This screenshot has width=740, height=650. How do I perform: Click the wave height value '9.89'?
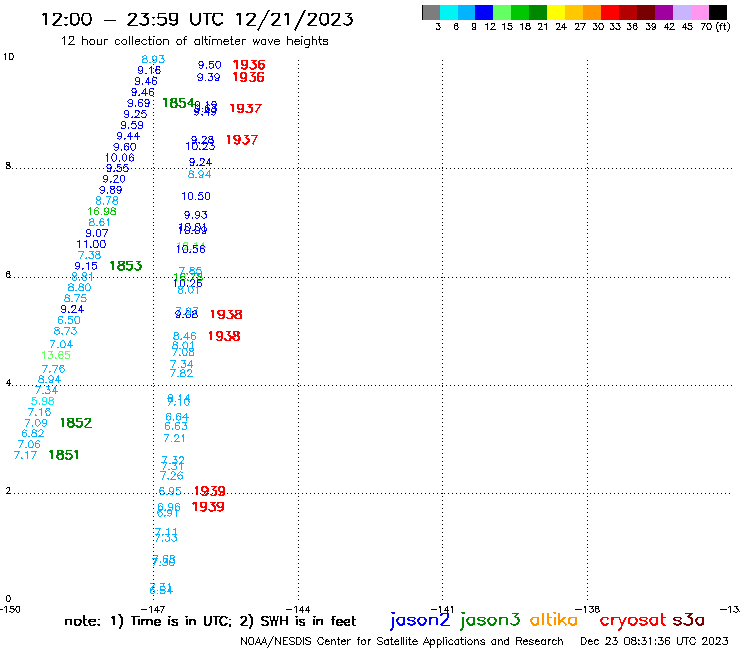coord(110,190)
